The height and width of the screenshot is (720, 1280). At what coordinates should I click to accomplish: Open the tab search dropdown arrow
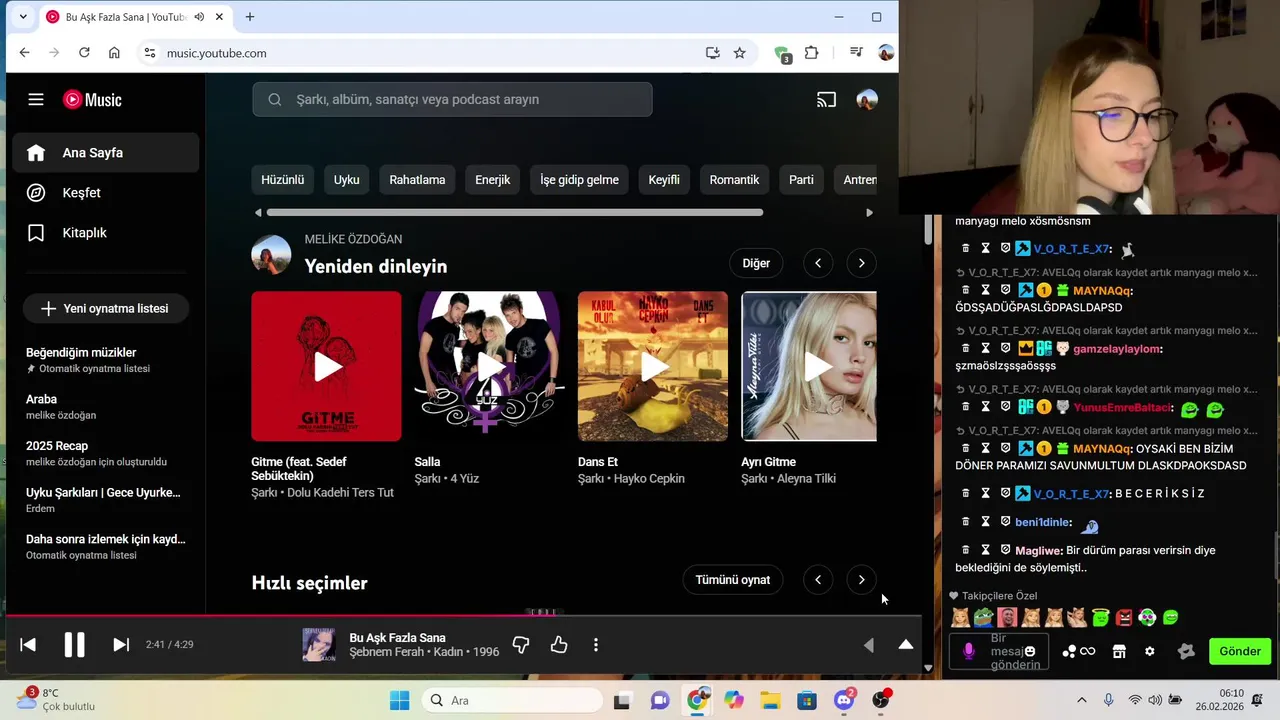tap(23, 17)
